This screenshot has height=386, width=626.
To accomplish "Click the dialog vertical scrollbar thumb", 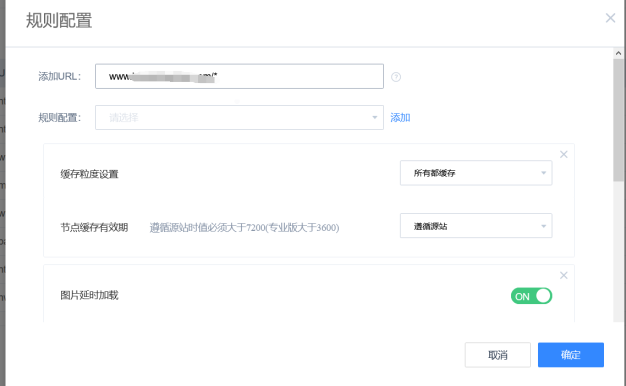I will (618, 120).
